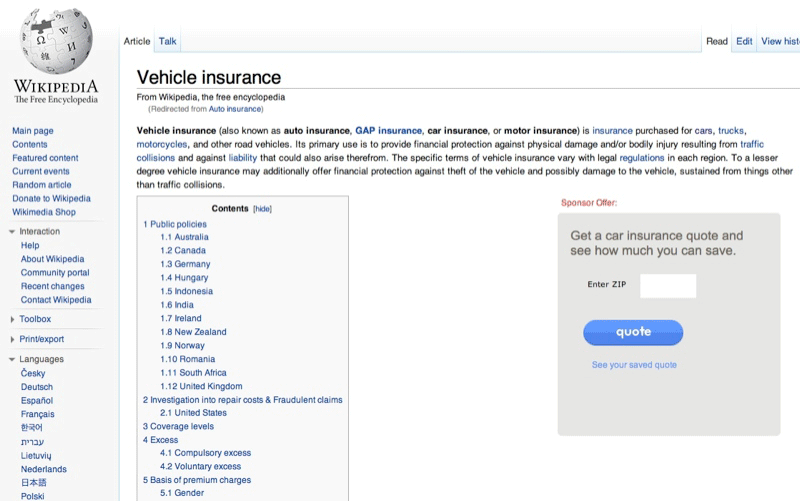Jump to 1.6 India section

pos(177,305)
